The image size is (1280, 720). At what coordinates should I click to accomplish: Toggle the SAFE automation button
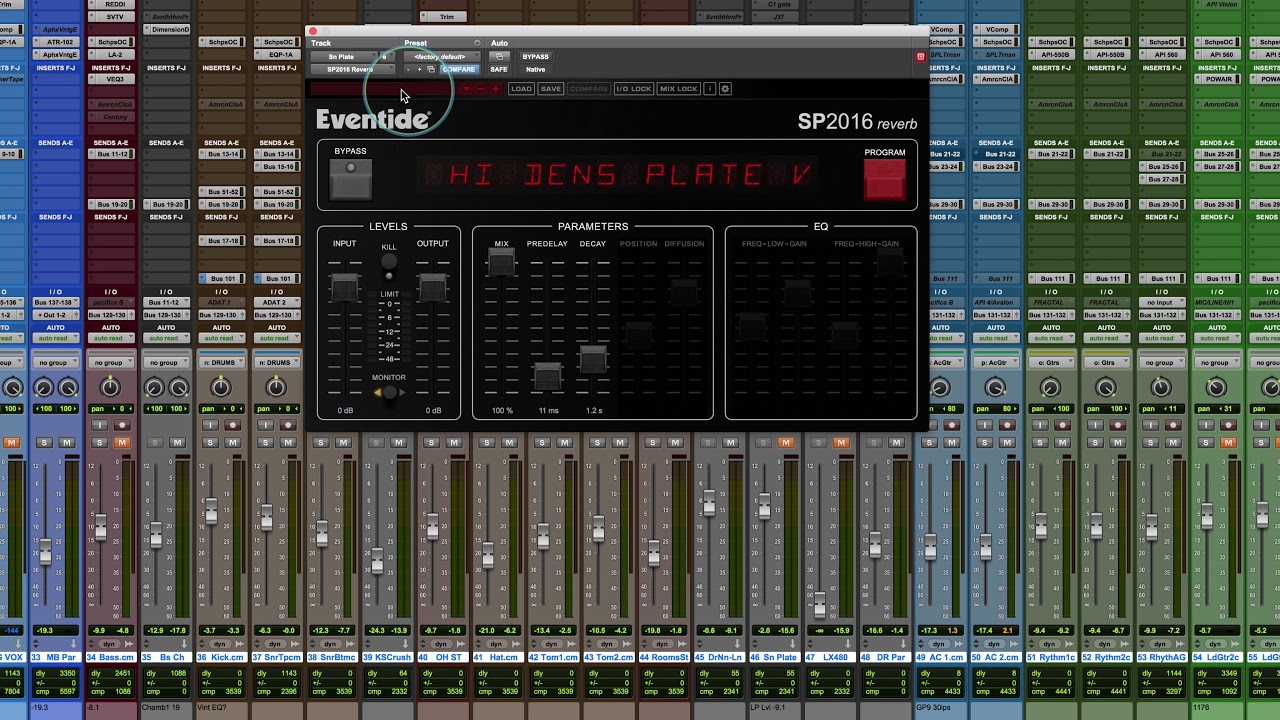499,70
